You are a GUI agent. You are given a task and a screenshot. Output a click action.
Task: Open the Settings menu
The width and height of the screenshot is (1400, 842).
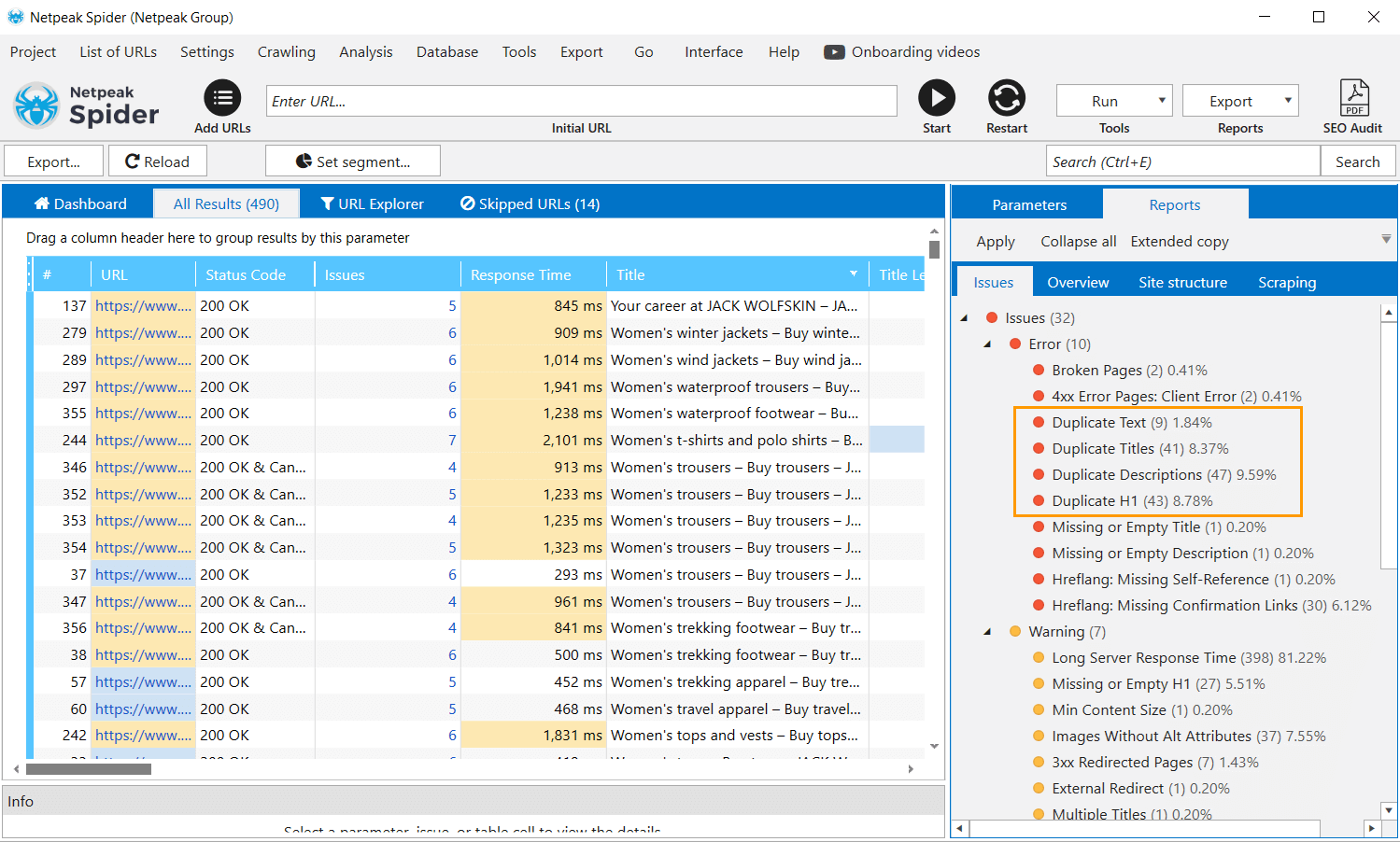click(207, 52)
